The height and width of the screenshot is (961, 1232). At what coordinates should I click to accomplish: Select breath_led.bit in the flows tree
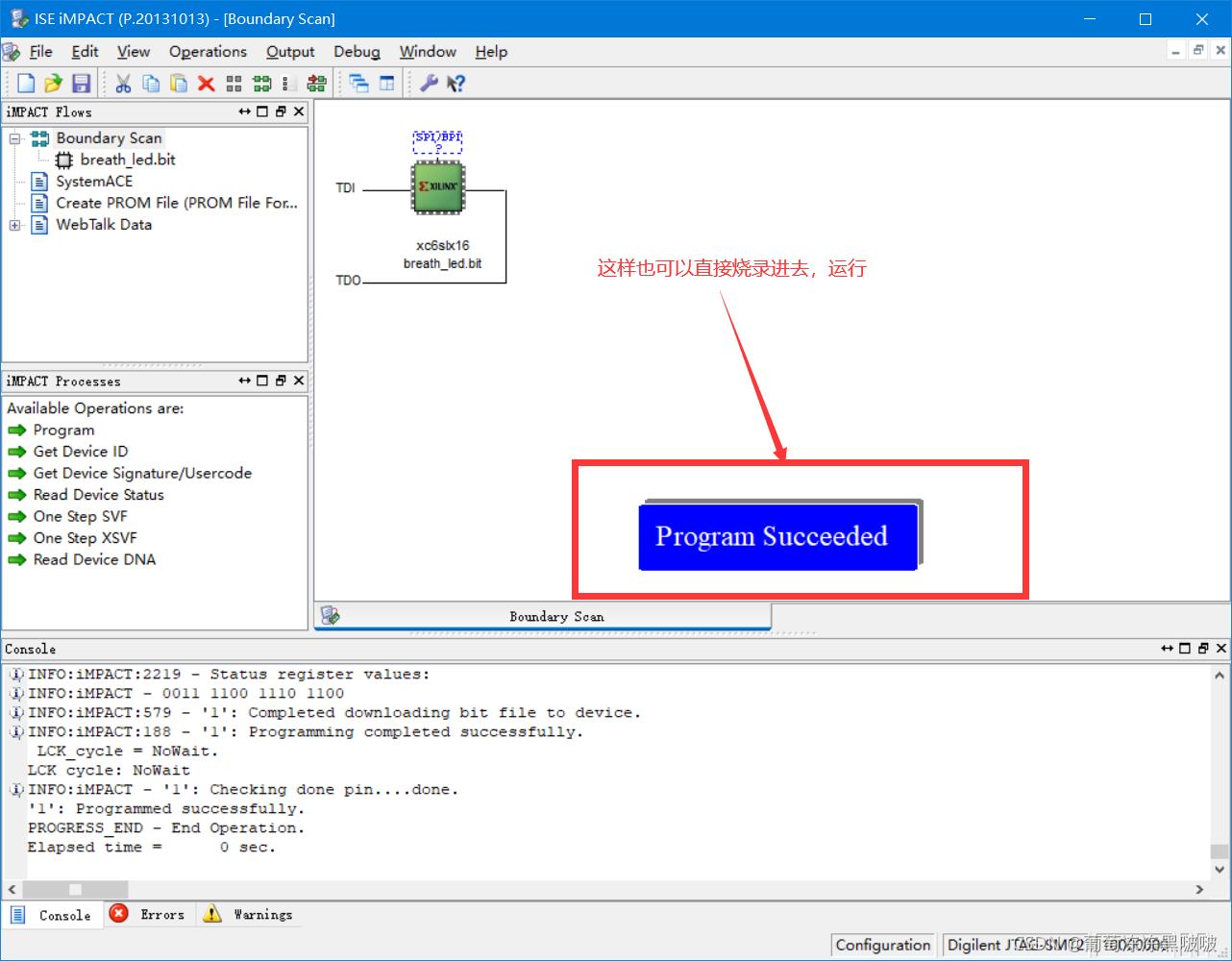click(128, 160)
